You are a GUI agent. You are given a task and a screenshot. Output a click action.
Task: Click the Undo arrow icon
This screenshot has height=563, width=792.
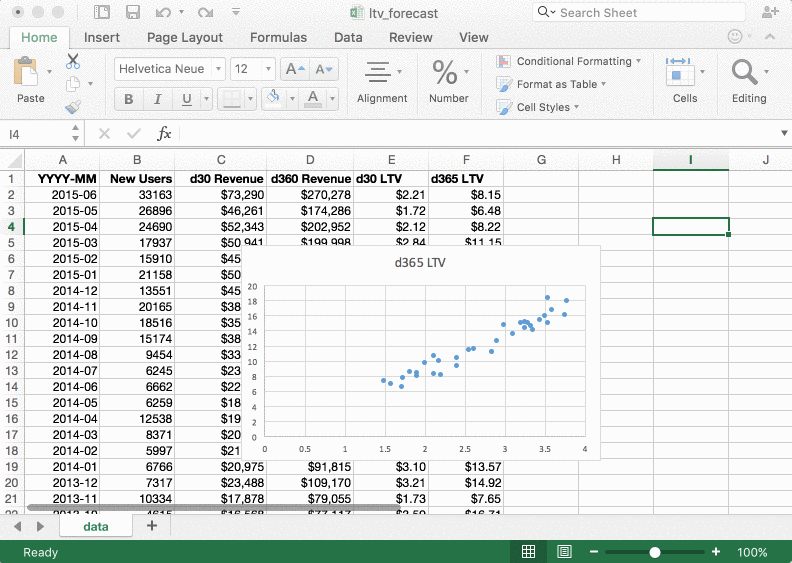[163, 12]
